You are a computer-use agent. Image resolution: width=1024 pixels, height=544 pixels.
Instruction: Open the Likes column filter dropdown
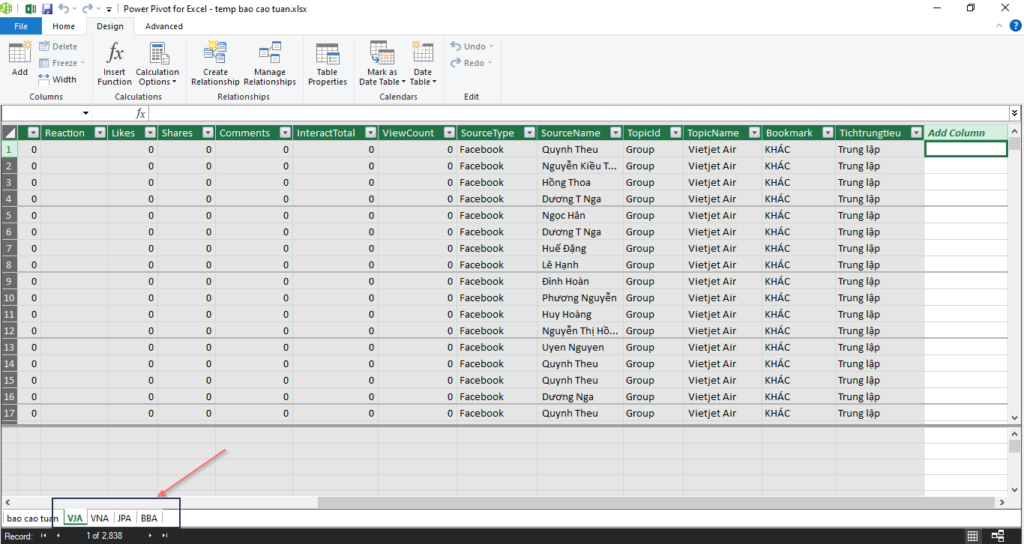(150, 133)
